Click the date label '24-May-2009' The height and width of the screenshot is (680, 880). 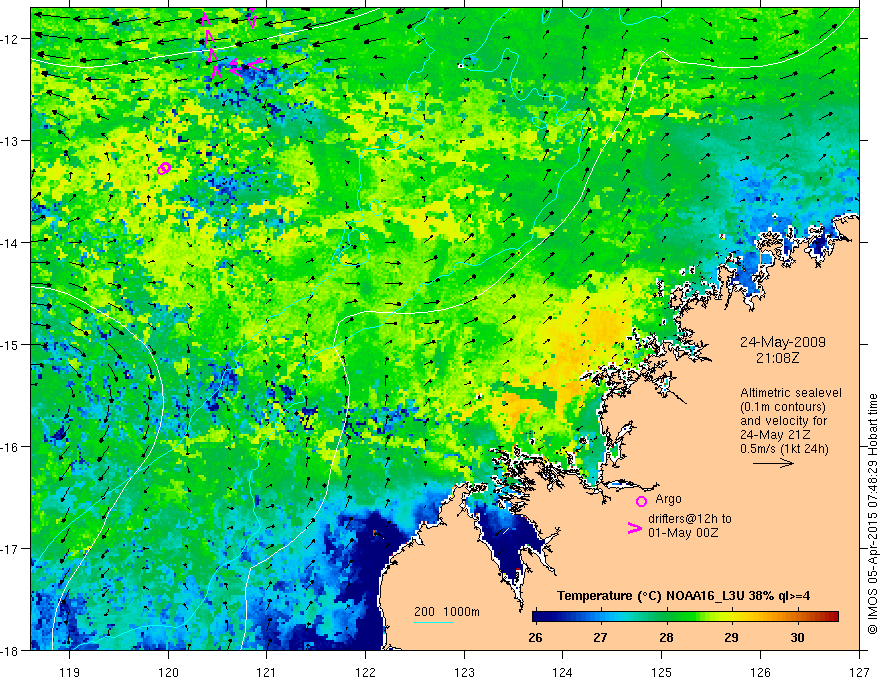pos(782,342)
